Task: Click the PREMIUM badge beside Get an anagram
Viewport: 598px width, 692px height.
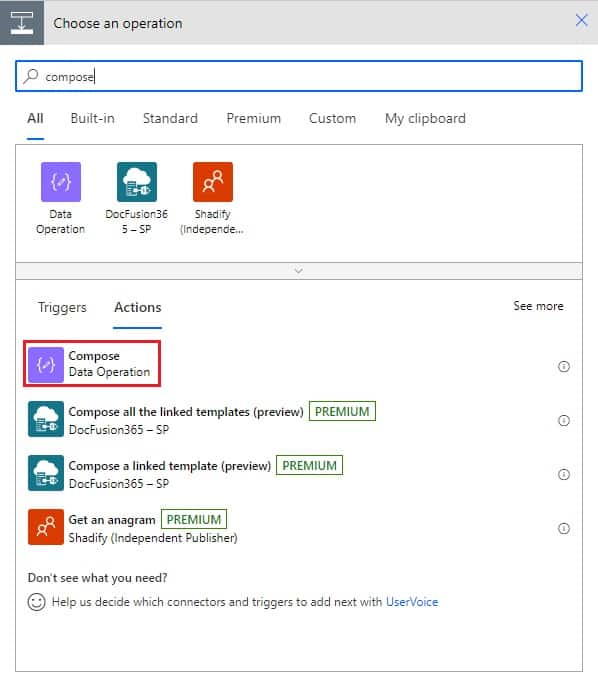Action: (x=194, y=519)
